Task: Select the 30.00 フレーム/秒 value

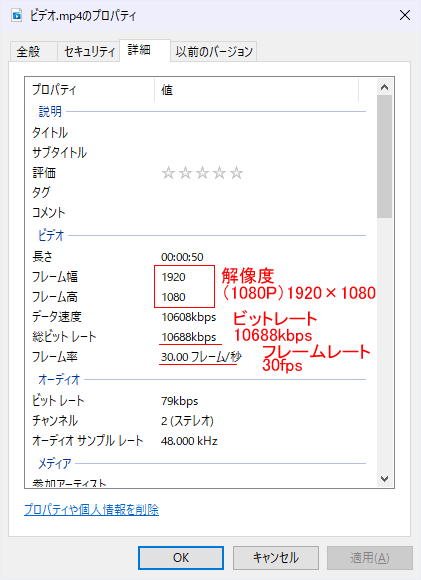Action: (201, 357)
